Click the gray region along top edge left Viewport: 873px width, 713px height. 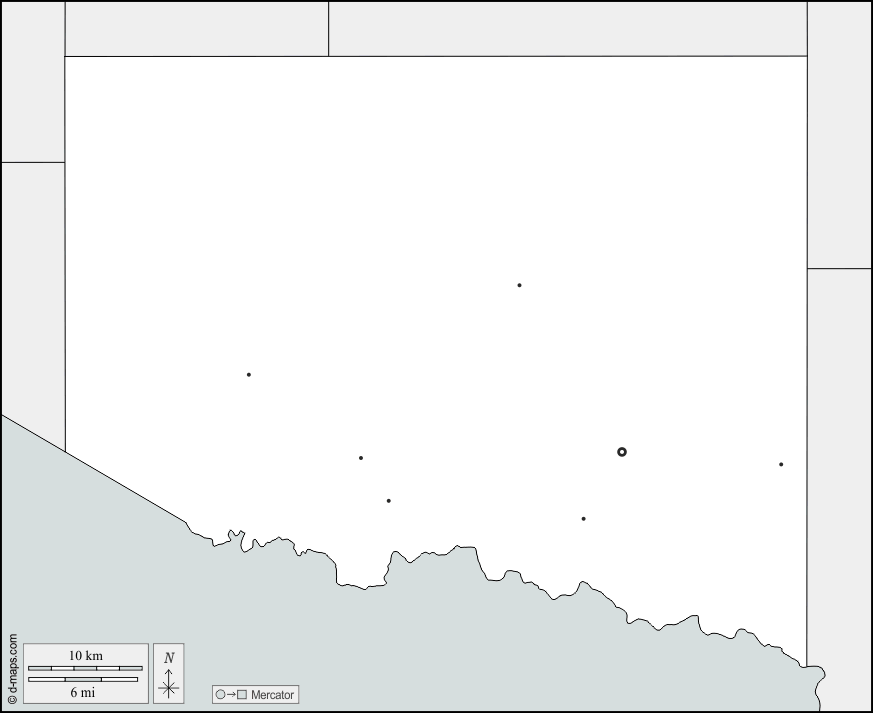(196, 28)
